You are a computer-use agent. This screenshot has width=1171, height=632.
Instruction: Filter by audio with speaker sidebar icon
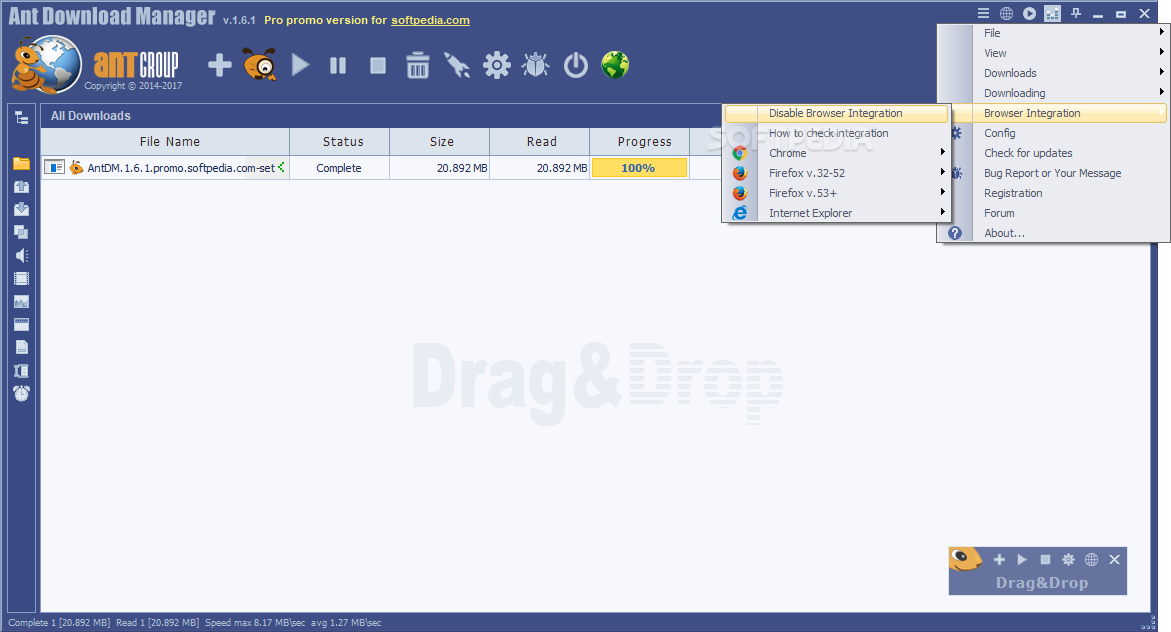(x=22, y=255)
